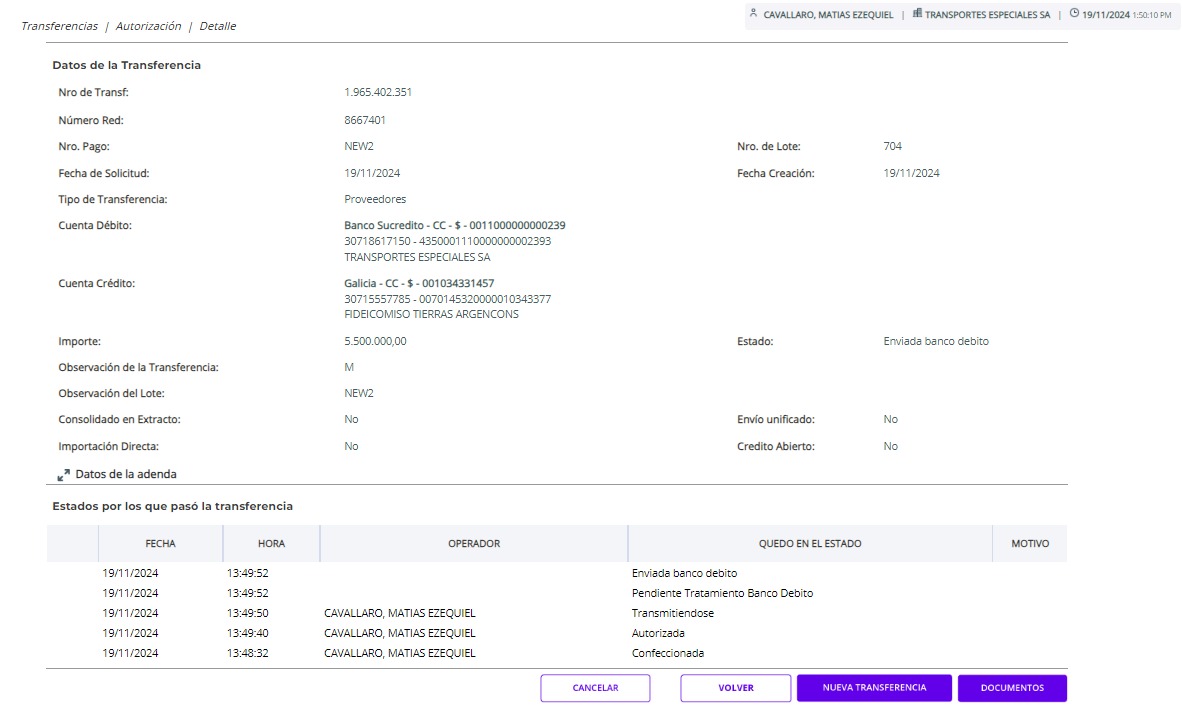The height and width of the screenshot is (706, 1182).
Task: Go to Autorización breadcrumb
Action: pyautogui.click(x=149, y=26)
